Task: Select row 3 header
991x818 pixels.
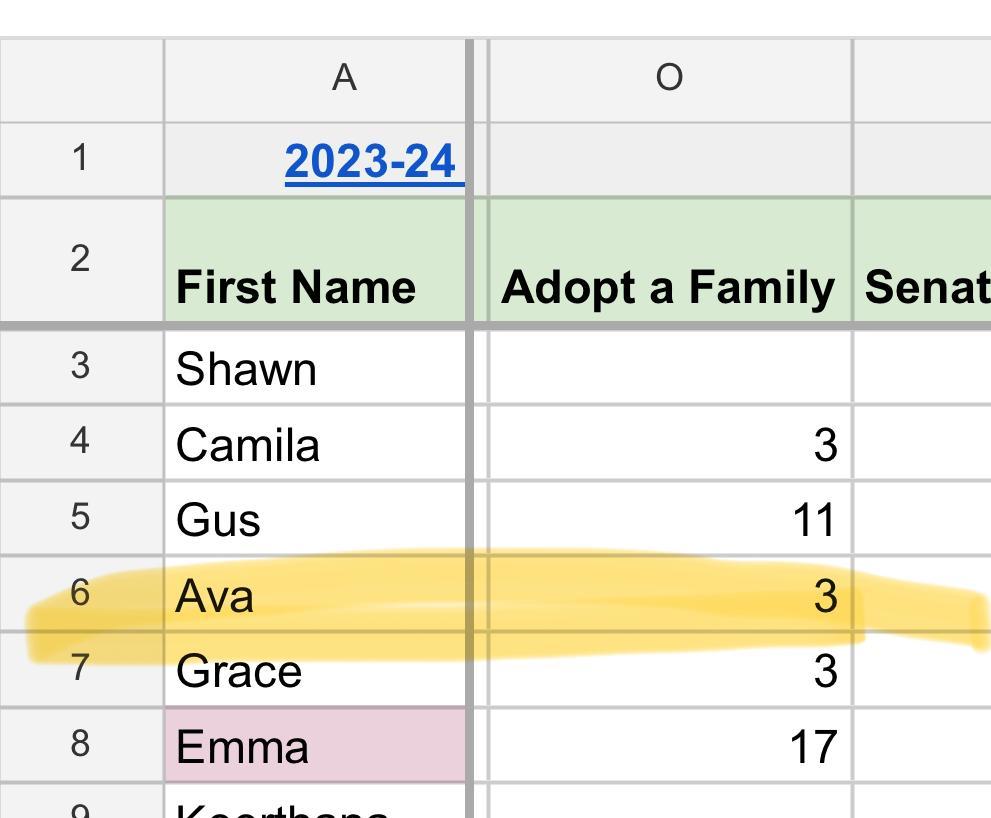Action: coord(81,367)
